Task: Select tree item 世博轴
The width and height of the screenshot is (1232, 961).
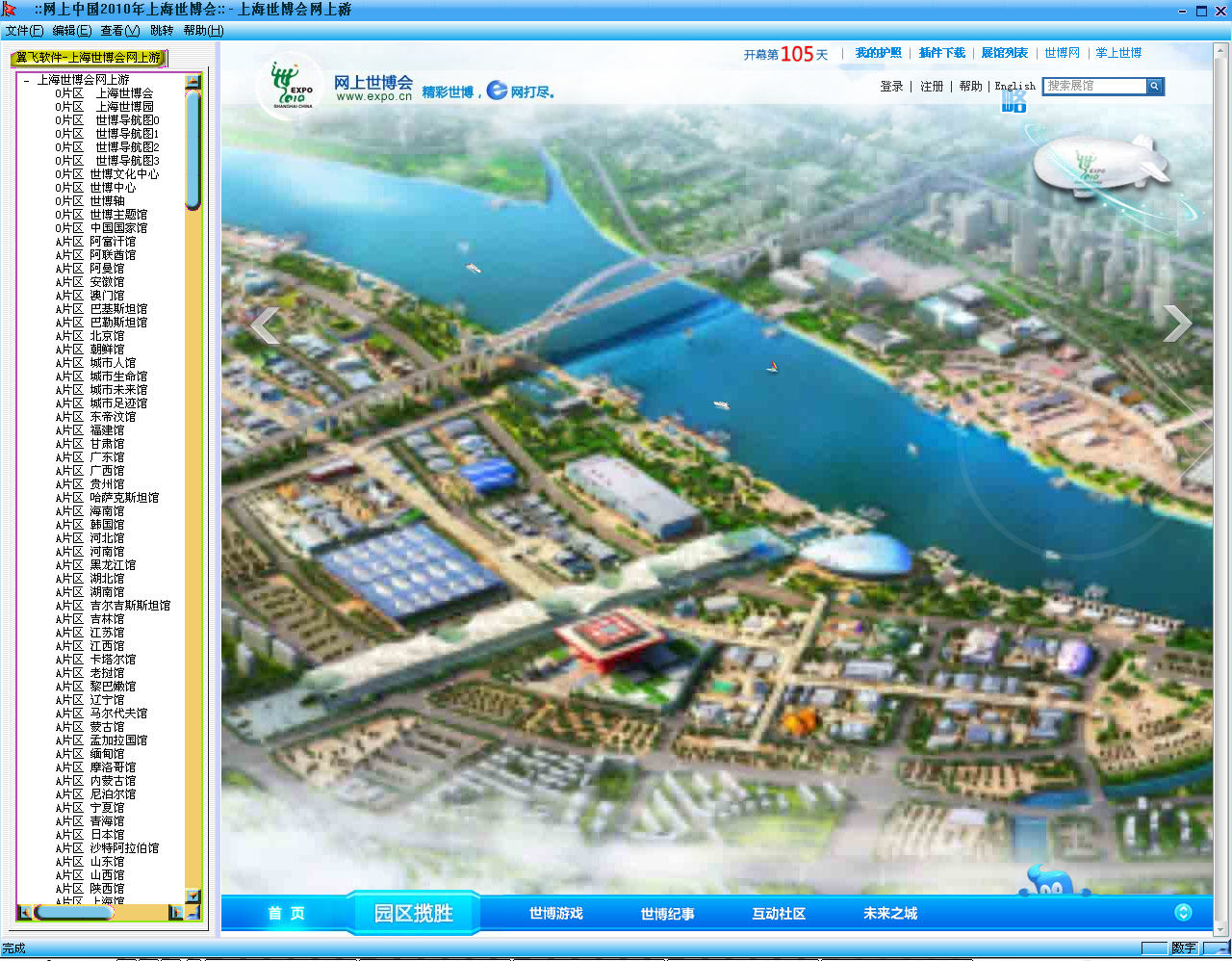Action: tap(107, 201)
